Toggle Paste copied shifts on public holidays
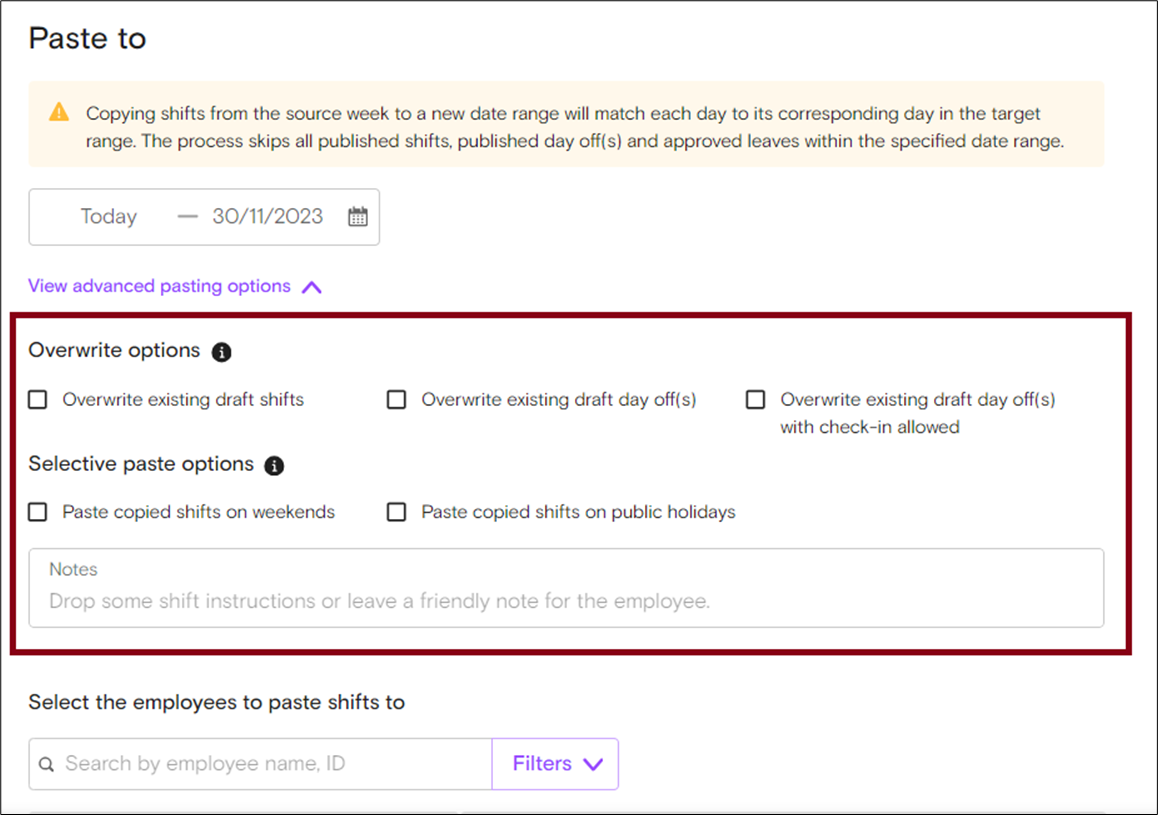1158x815 pixels. 397,512
